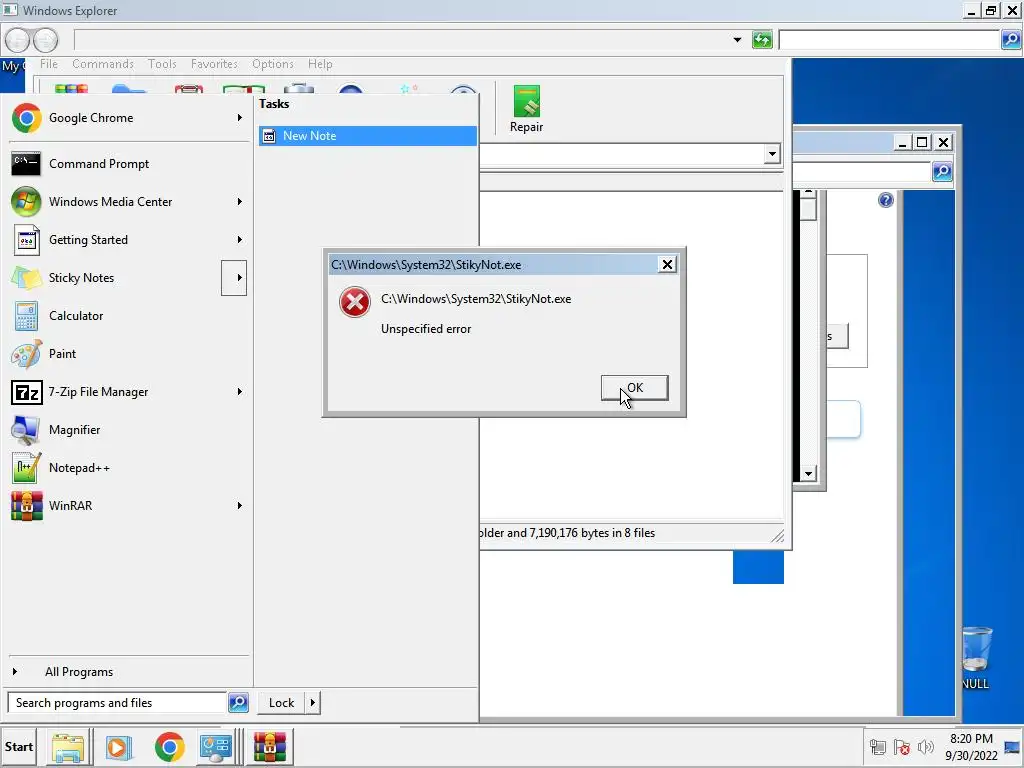1024x768 pixels.
Task: Expand the WinRAR path dropdown
Action: (772, 155)
